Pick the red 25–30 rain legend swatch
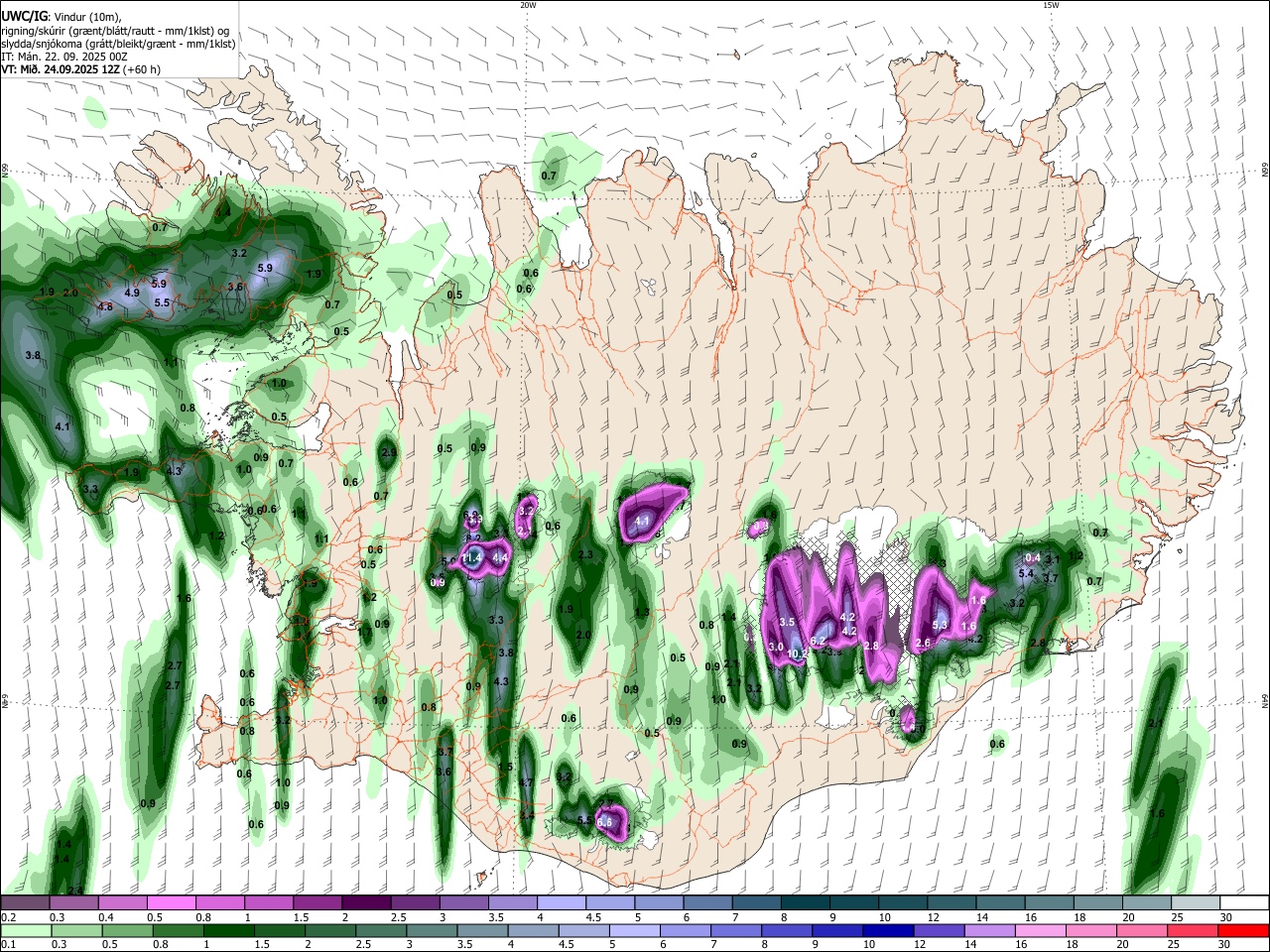This screenshot has height=952, width=1270. 1193,931
